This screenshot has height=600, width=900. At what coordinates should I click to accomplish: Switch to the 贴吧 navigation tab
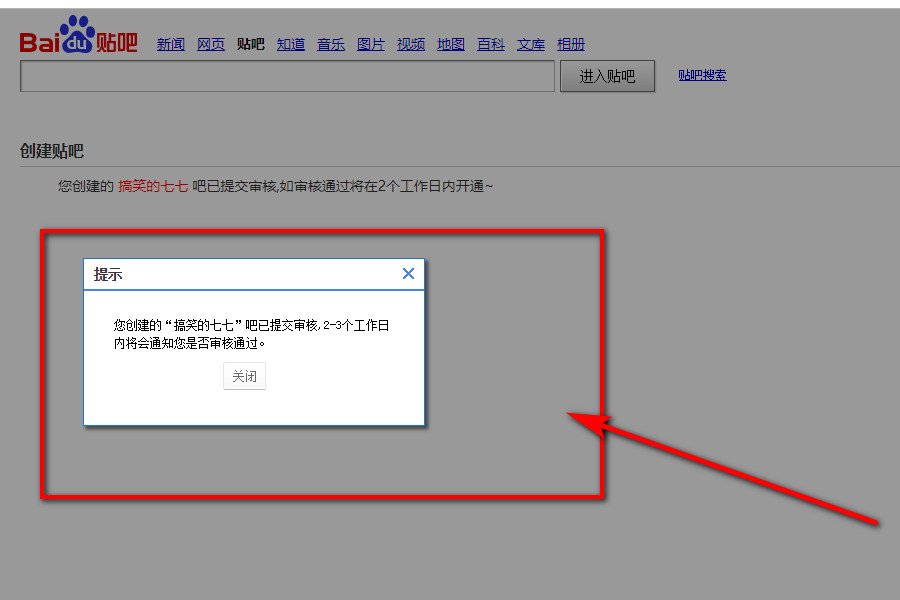click(x=250, y=44)
